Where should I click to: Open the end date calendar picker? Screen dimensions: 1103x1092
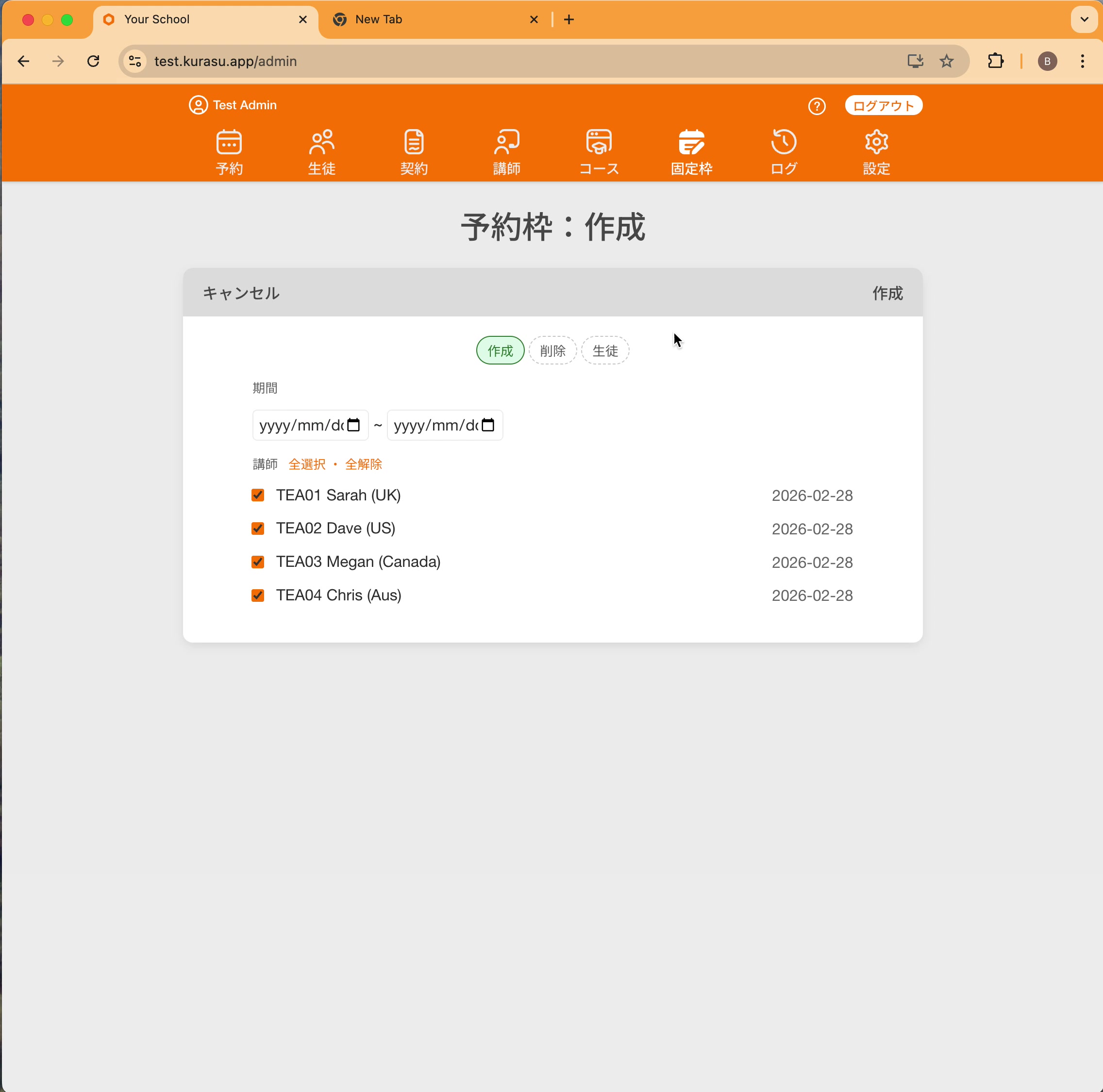click(x=488, y=425)
